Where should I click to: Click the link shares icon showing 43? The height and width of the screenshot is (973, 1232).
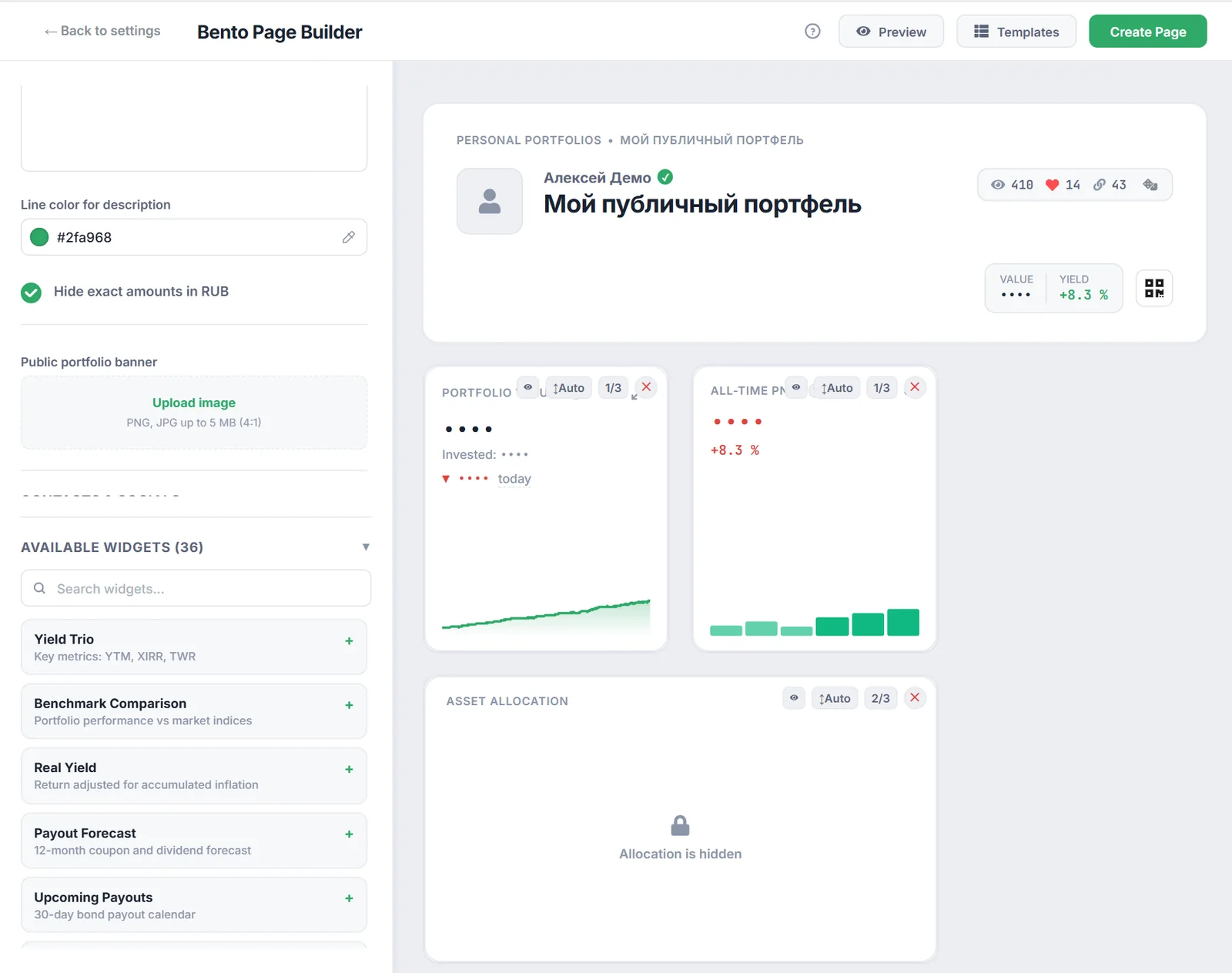coord(1100,185)
